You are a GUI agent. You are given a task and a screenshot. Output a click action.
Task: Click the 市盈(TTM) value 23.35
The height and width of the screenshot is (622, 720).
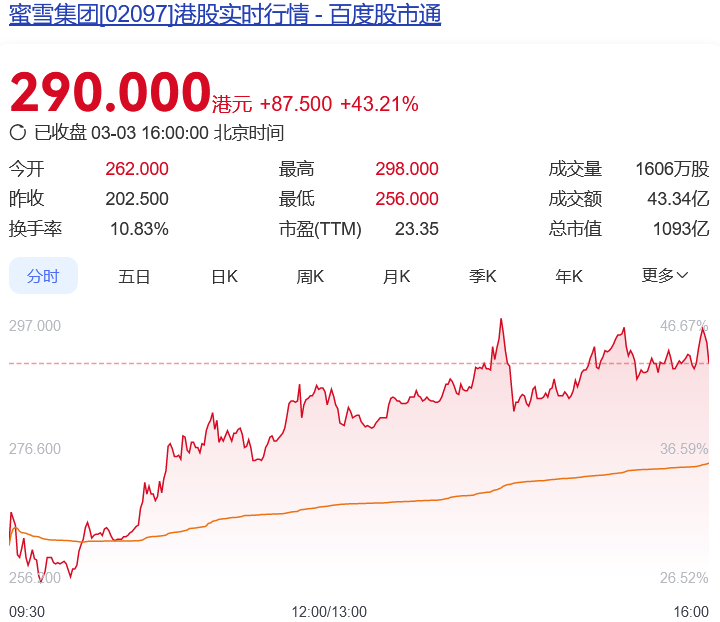tap(416, 229)
